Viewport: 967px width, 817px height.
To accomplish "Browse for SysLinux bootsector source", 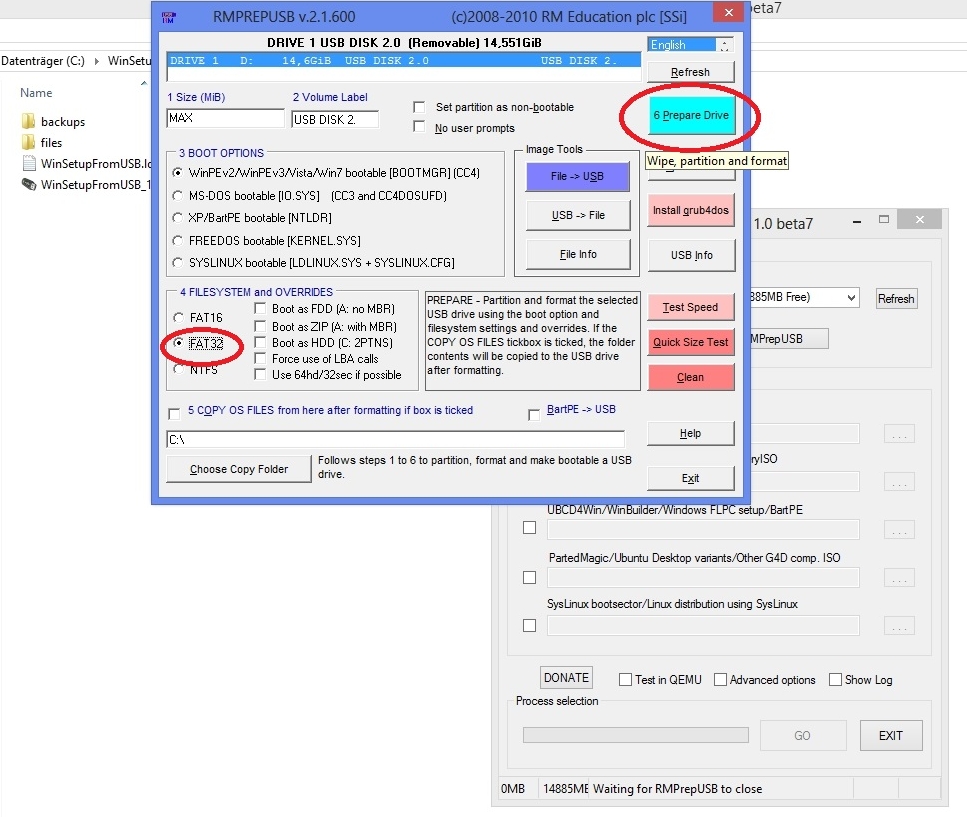I will 899,626.
